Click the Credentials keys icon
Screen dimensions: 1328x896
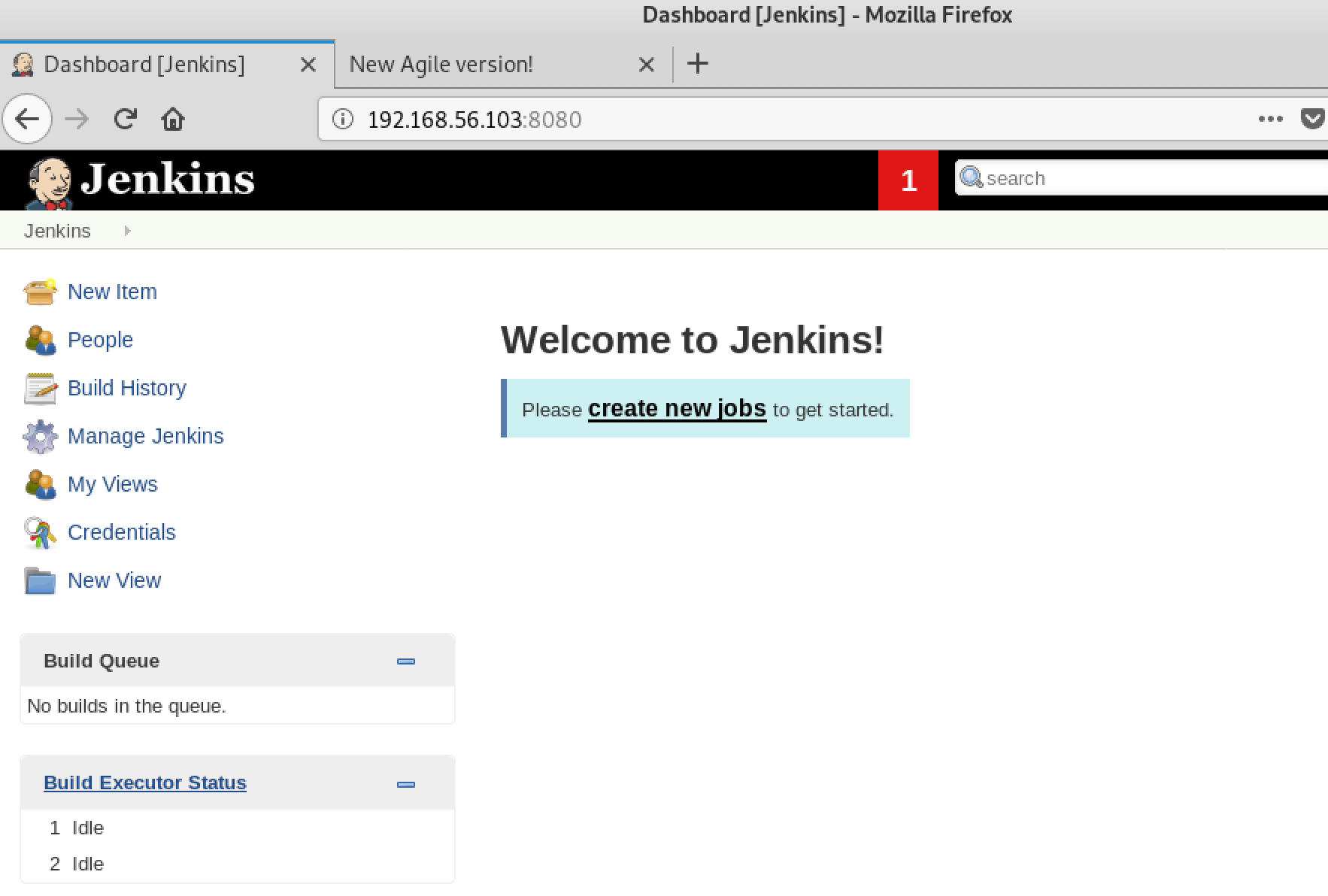pos(40,532)
